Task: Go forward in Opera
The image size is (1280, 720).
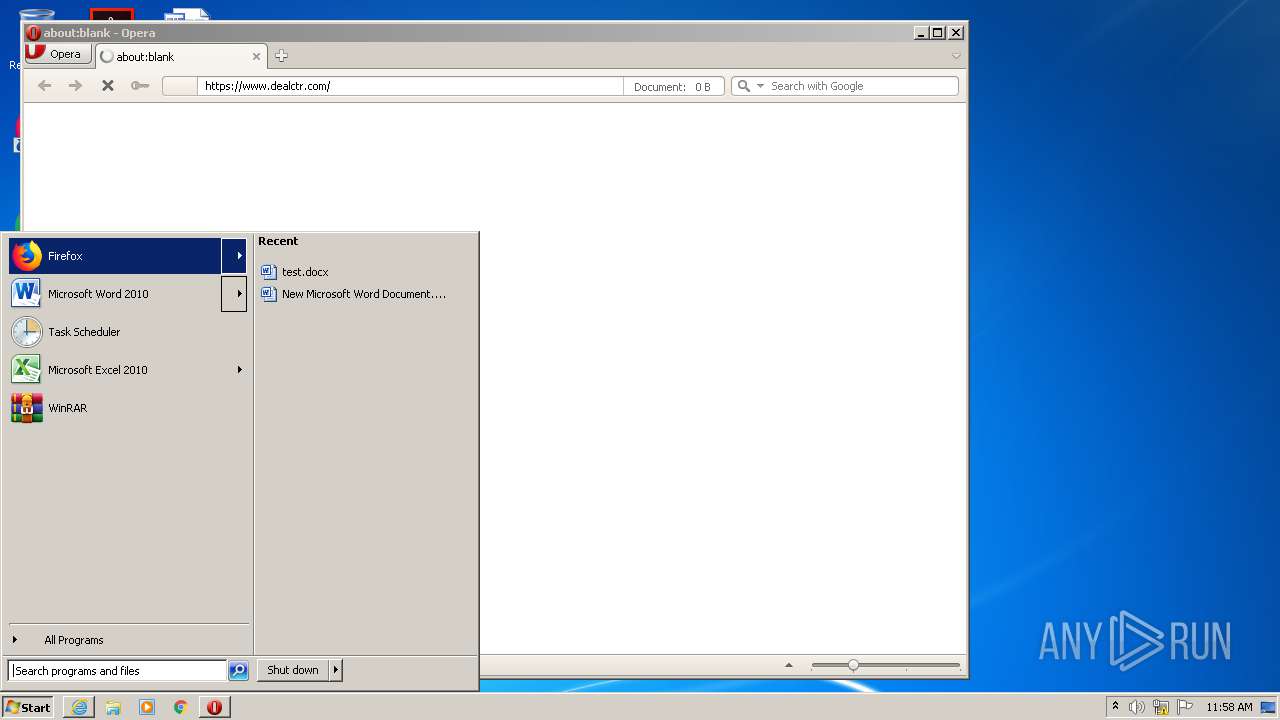Action: click(75, 86)
